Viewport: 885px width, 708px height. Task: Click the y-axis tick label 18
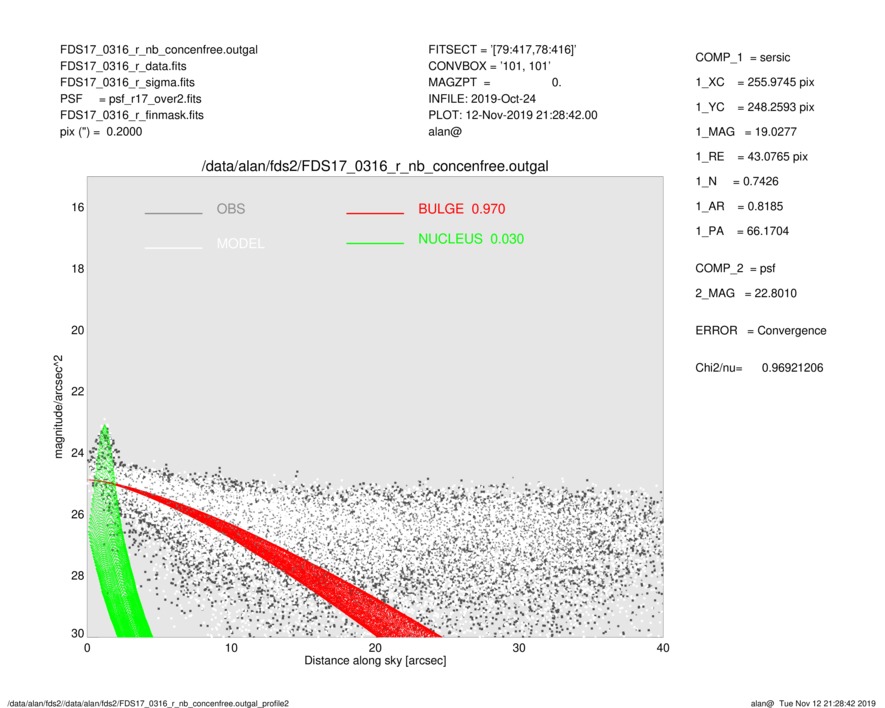coord(77,269)
